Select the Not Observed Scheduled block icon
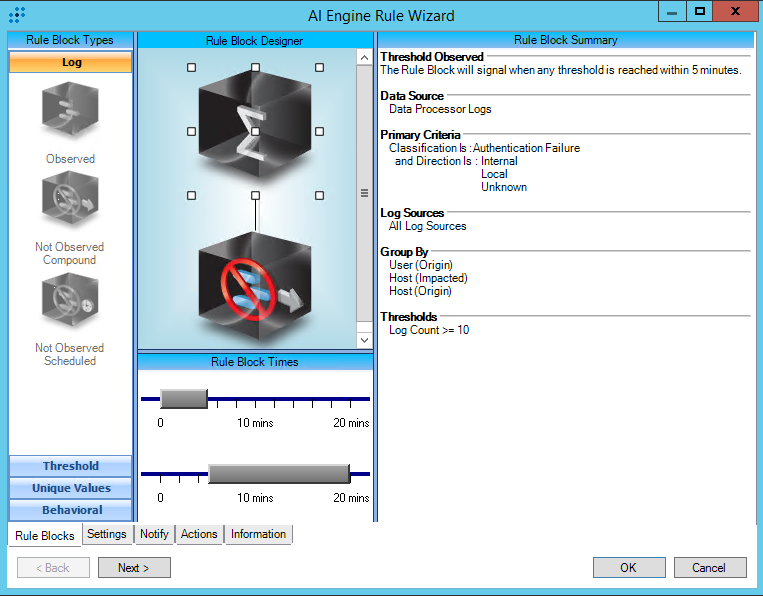Screen dimensions: 763x596 pos(70,305)
